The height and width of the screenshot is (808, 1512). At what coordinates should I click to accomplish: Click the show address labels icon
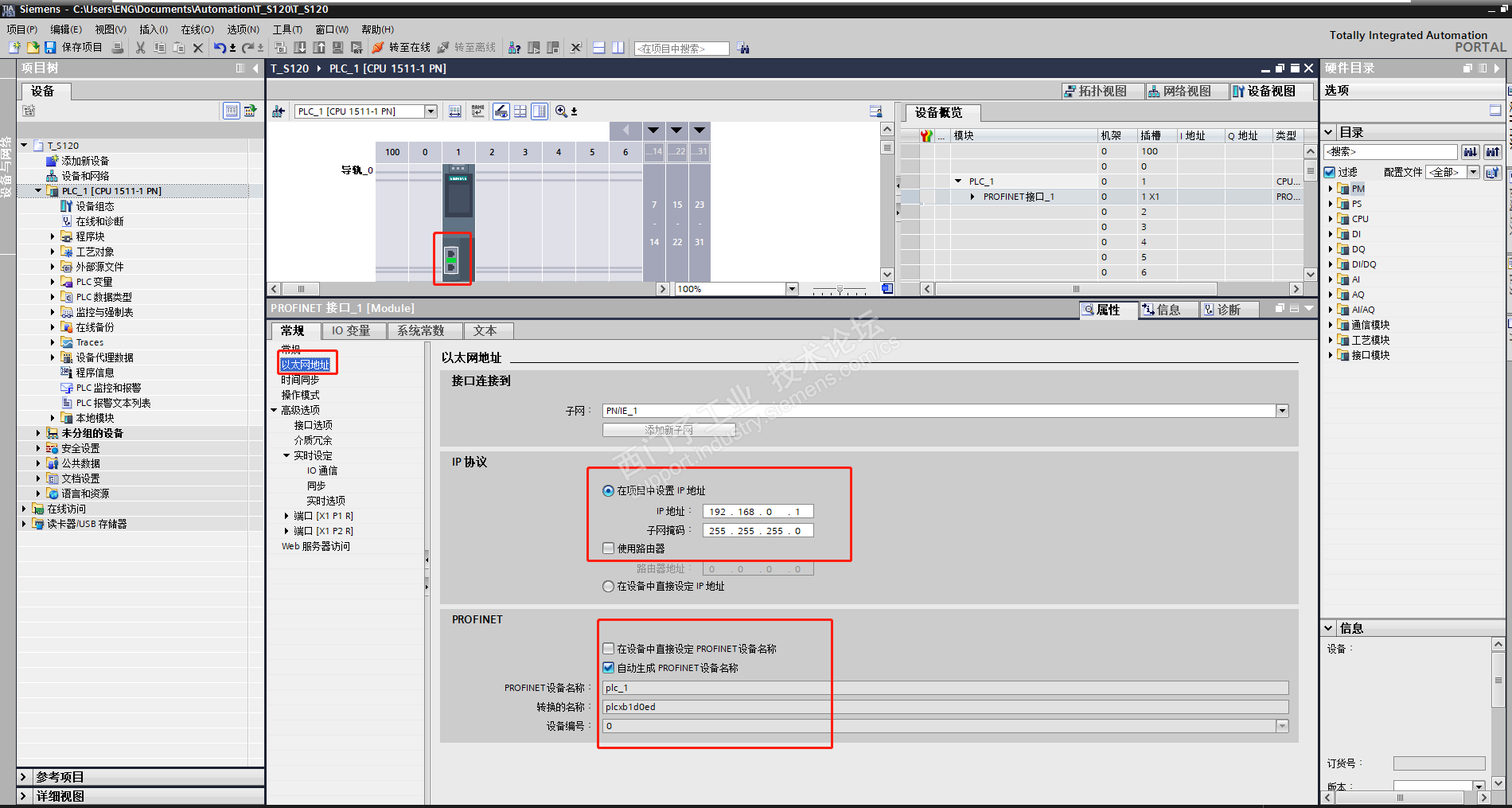pyautogui.click(x=501, y=111)
